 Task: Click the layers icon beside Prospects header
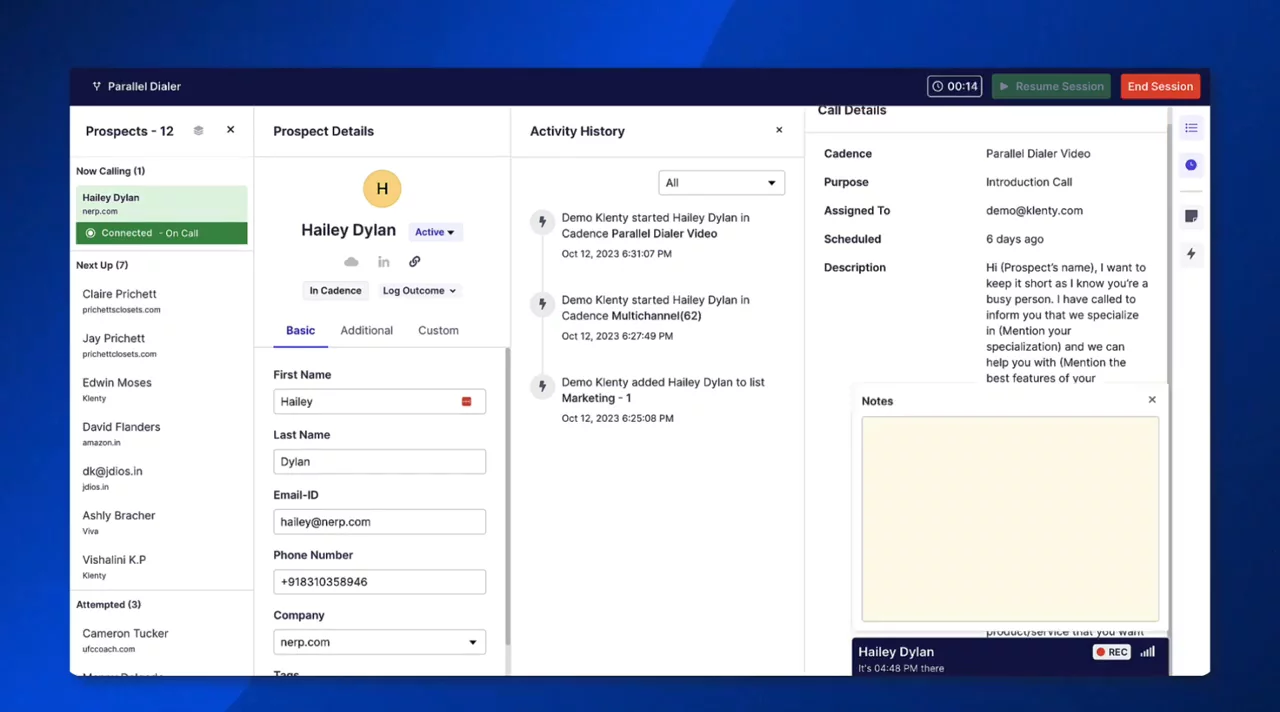click(x=198, y=131)
